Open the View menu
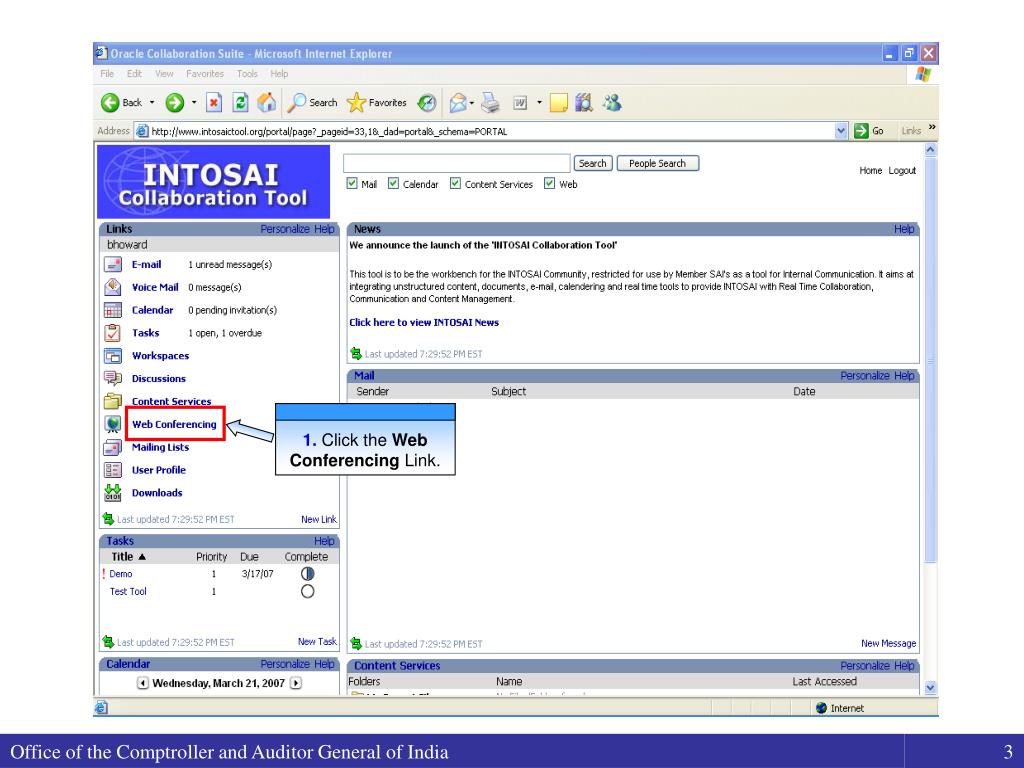This screenshot has height=768, width=1024. coord(164,74)
